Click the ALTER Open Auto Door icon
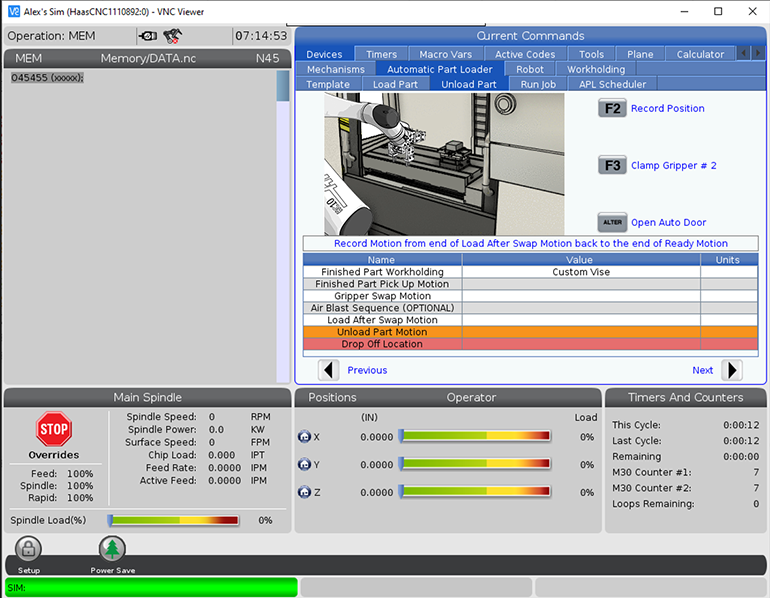This screenshot has height=598, width=770. (x=612, y=222)
